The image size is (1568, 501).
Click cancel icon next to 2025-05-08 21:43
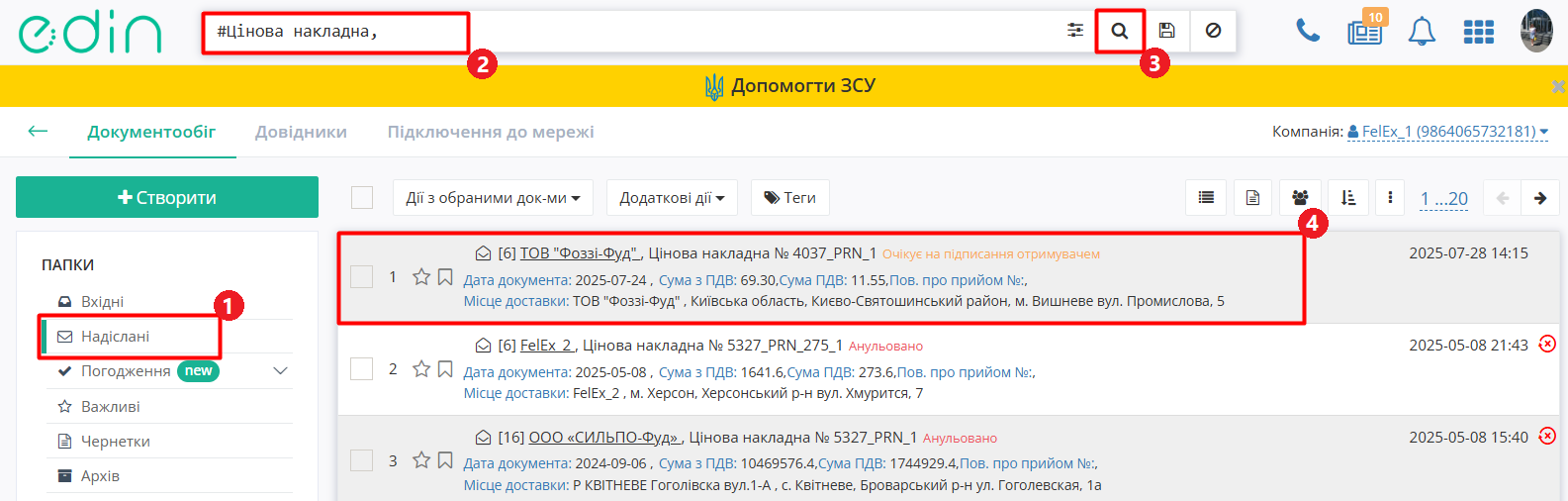1547,345
